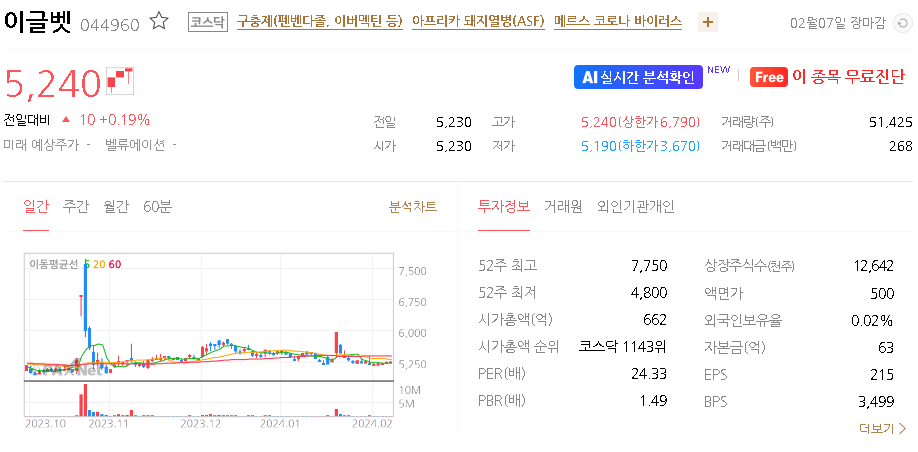Click the PER(배) value 24.33

[649, 374]
